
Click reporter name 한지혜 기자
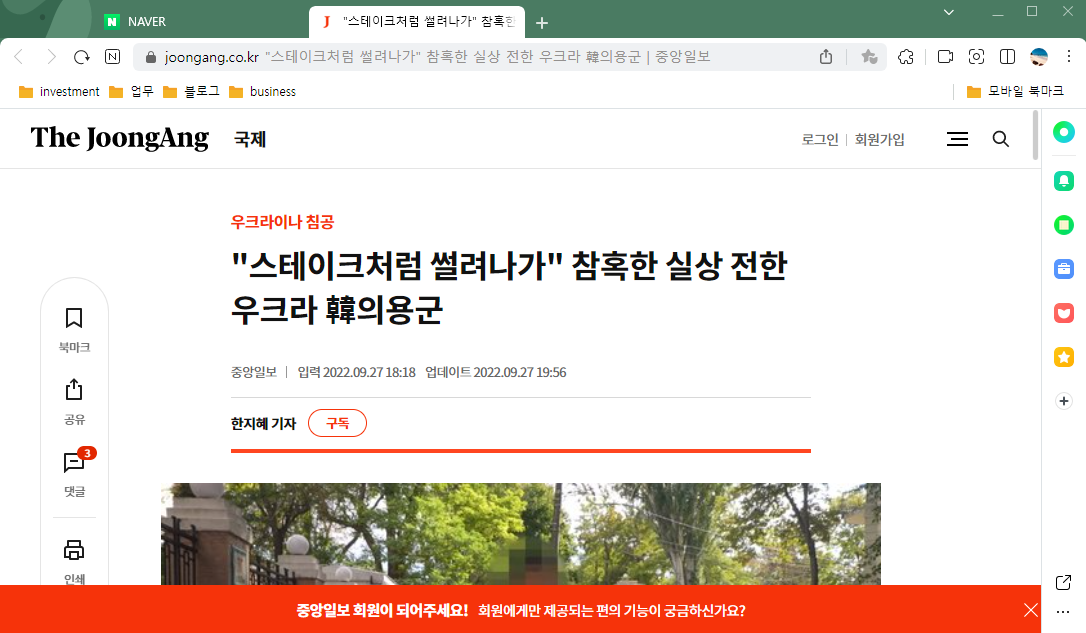(x=263, y=423)
